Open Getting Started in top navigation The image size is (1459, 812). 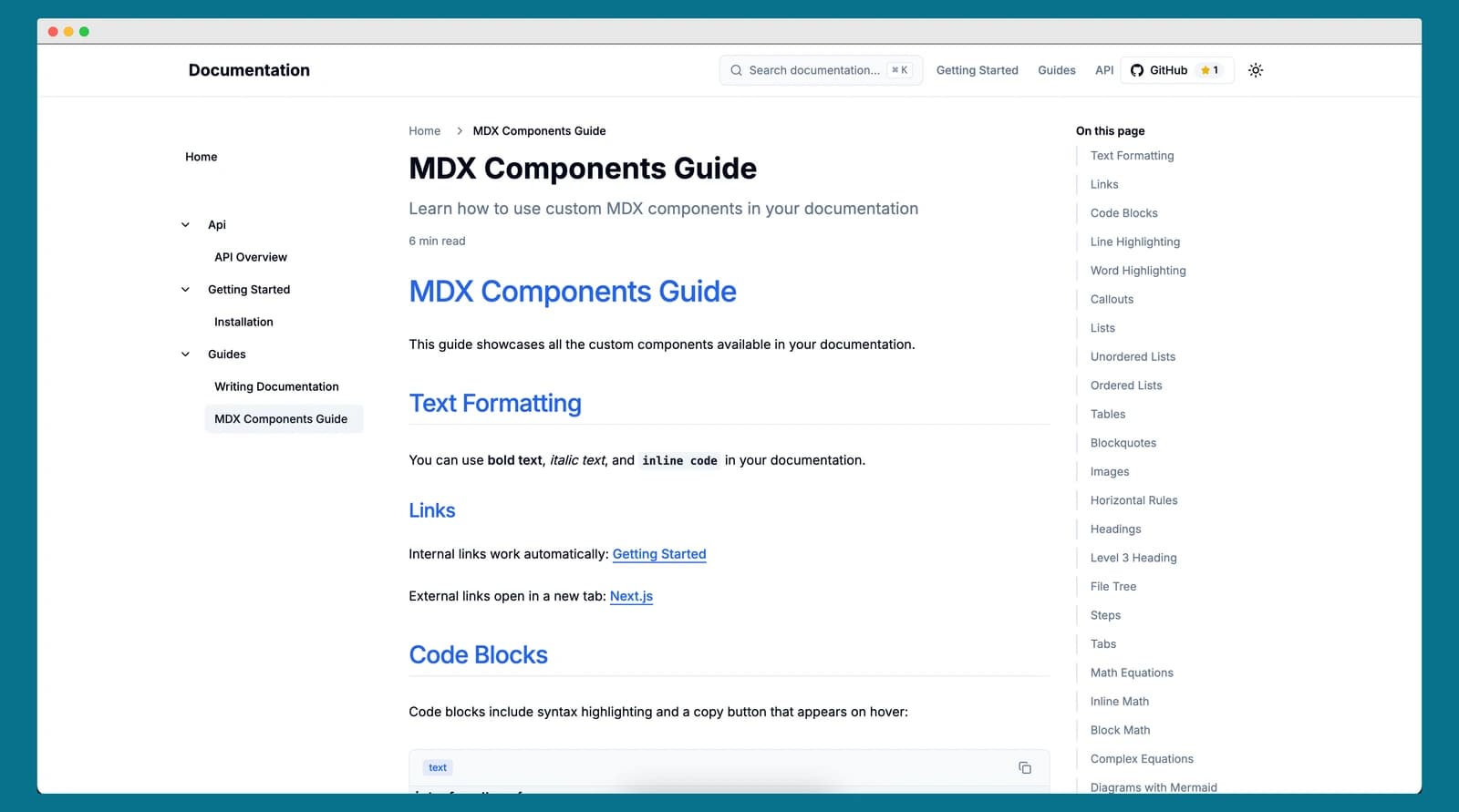pos(977,70)
